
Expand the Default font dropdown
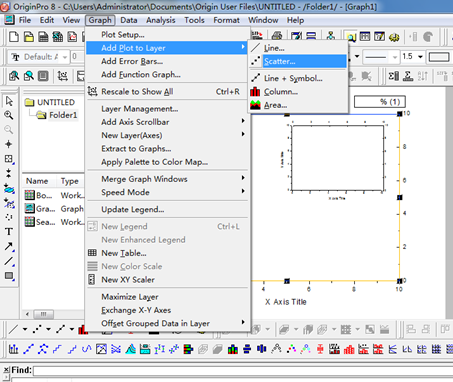[65, 57]
